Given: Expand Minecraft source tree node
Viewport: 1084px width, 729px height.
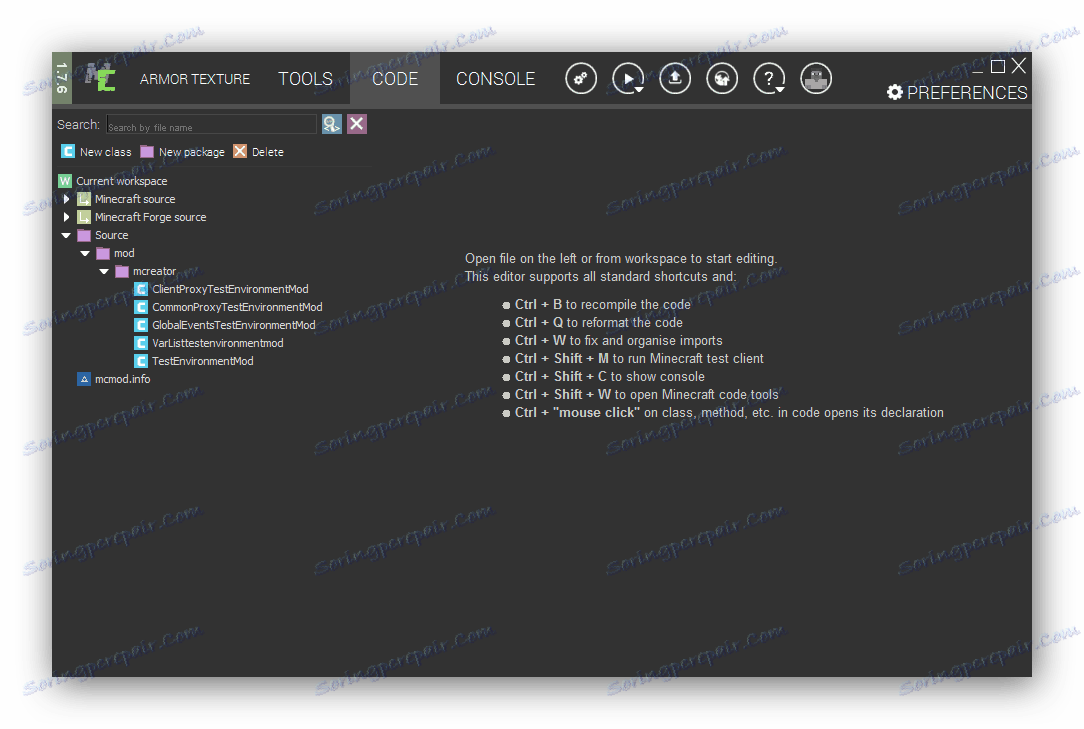Looking at the screenshot, I should (66, 199).
